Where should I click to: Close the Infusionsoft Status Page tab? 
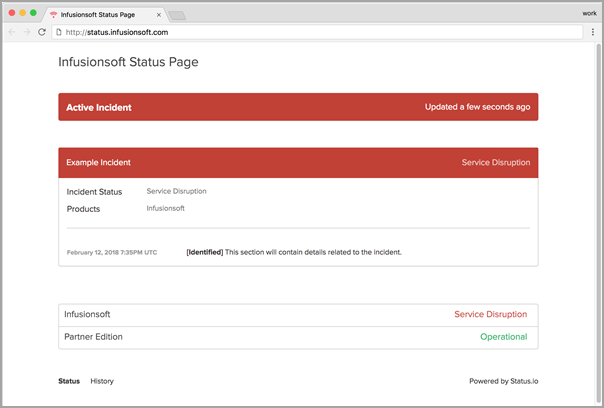point(159,15)
